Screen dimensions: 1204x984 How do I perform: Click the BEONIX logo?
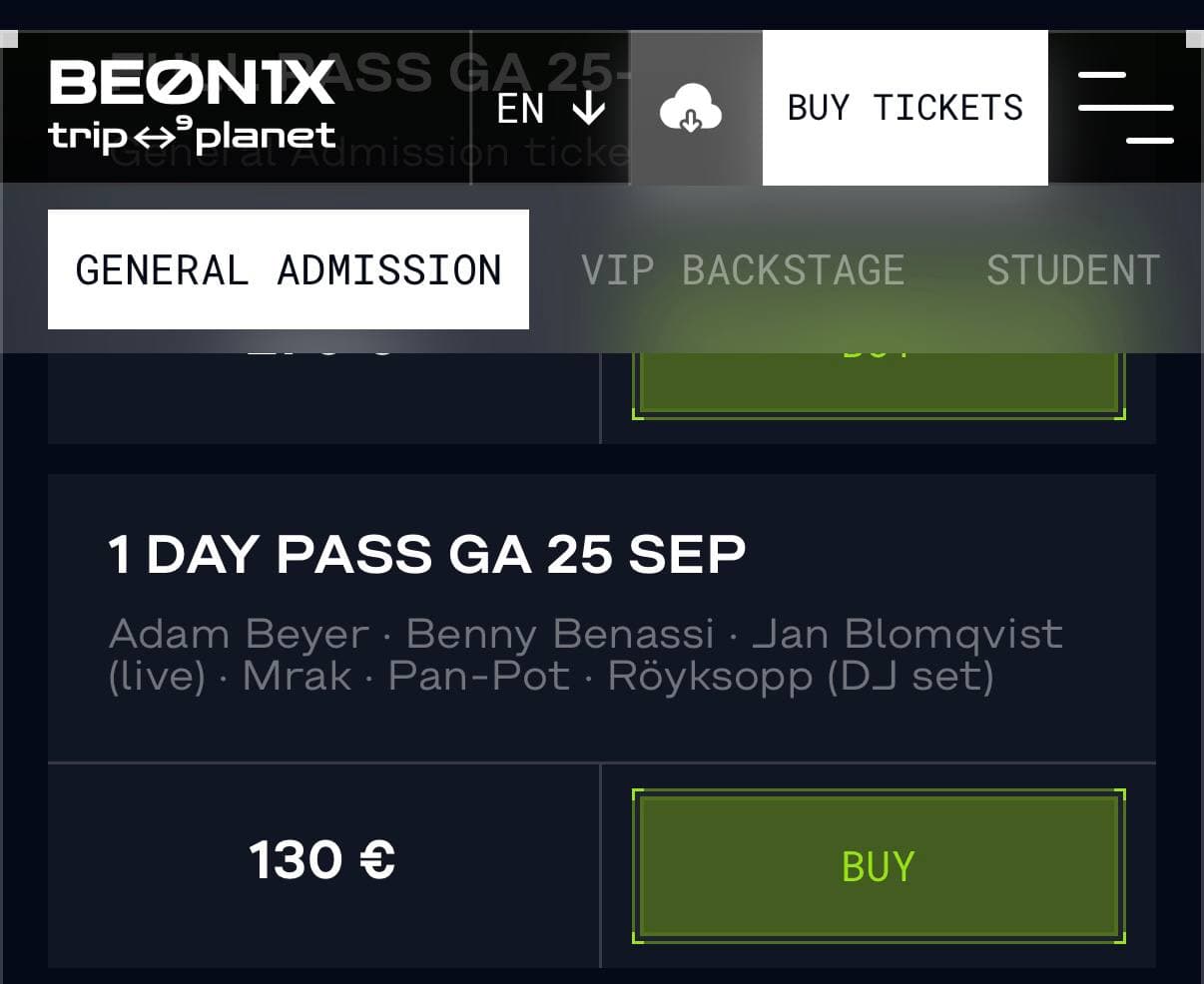[x=192, y=83]
